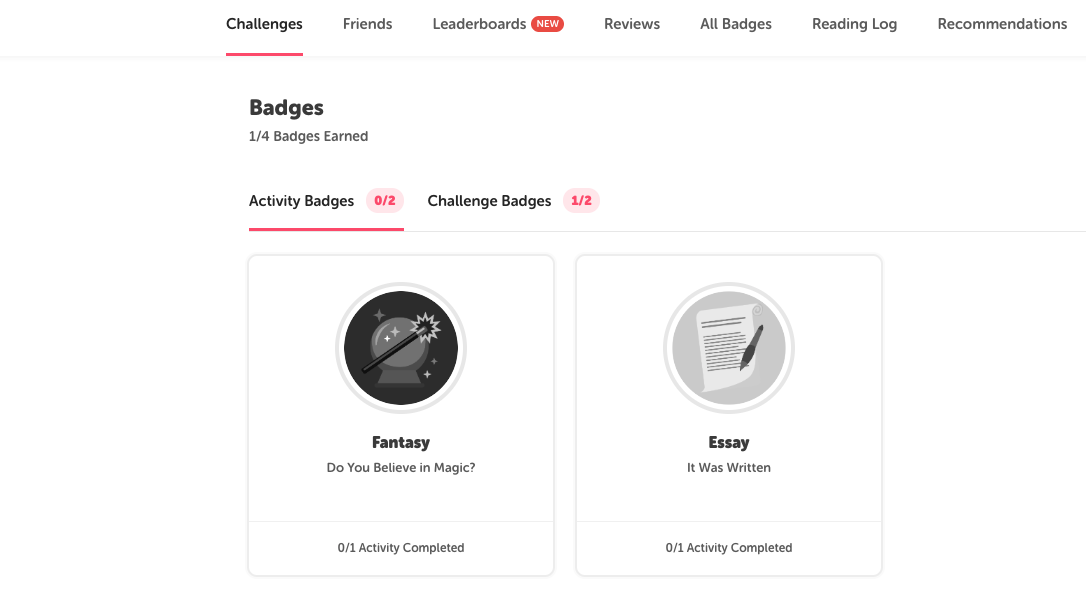The width and height of the screenshot is (1086, 595).
Task: Select the Activity Badges tab
Action: tap(301, 201)
